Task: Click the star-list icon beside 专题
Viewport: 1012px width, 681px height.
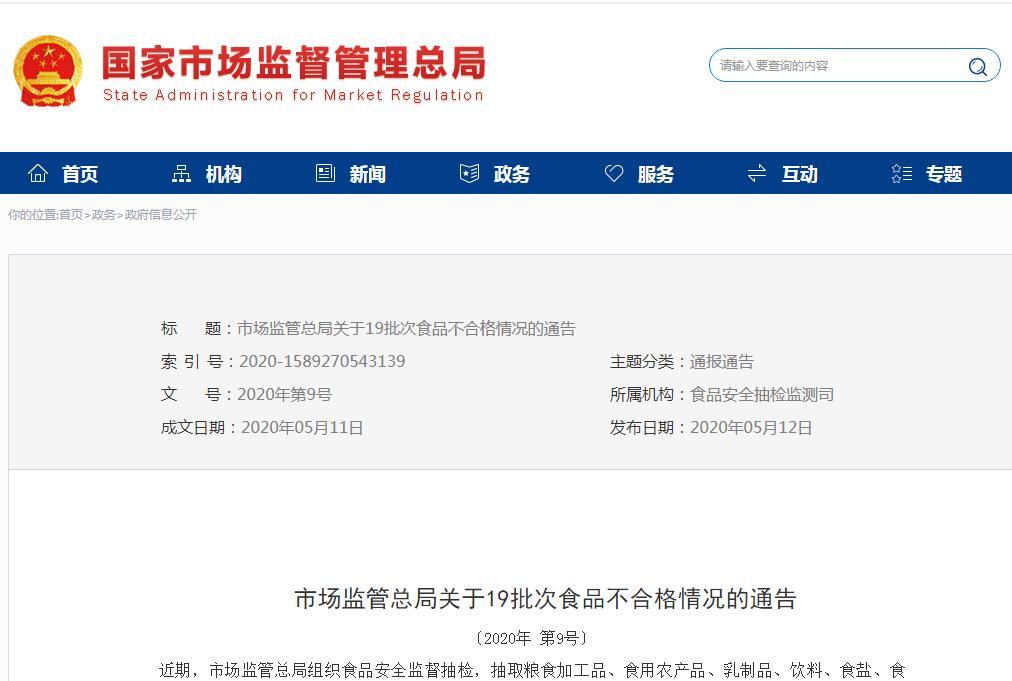Action: pos(901,172)
